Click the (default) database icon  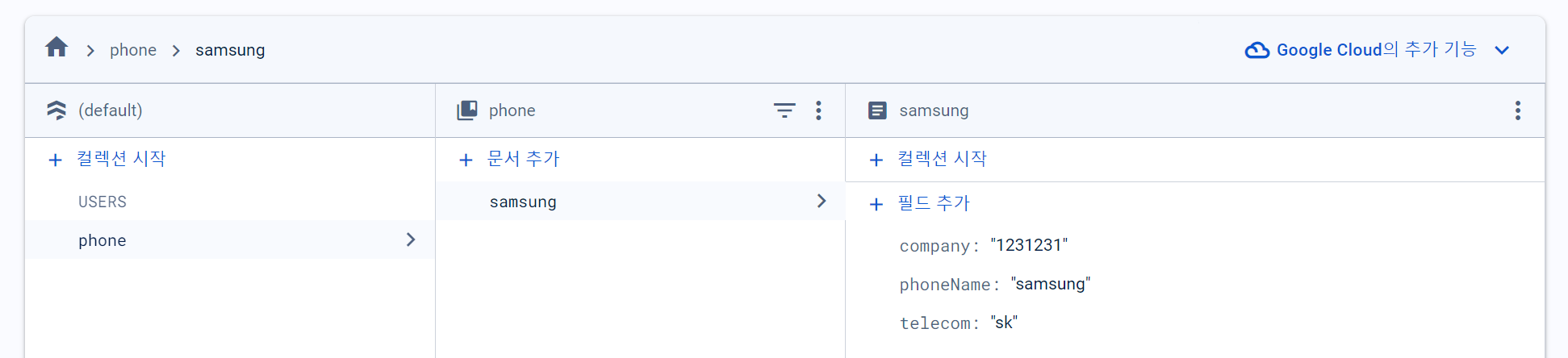tap(56, 110)
